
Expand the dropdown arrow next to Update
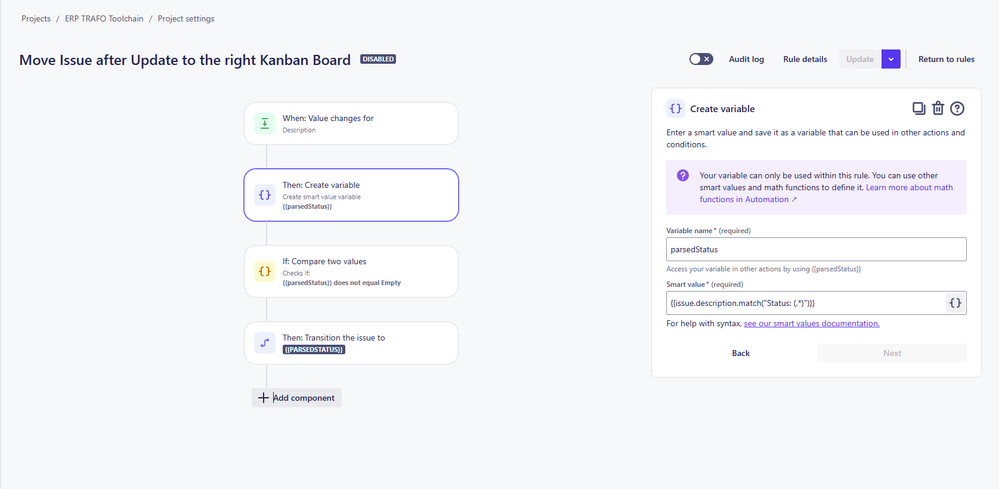pyautogui.click(x=891, y=59)
